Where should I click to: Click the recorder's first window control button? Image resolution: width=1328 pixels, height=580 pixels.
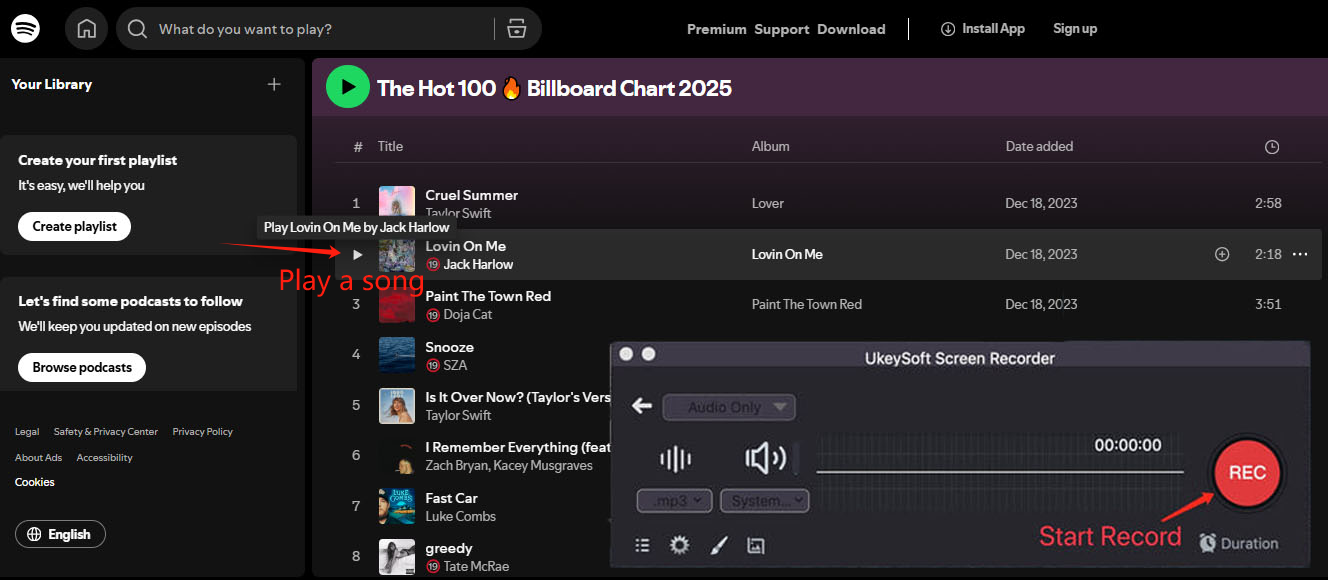[627, 354]
